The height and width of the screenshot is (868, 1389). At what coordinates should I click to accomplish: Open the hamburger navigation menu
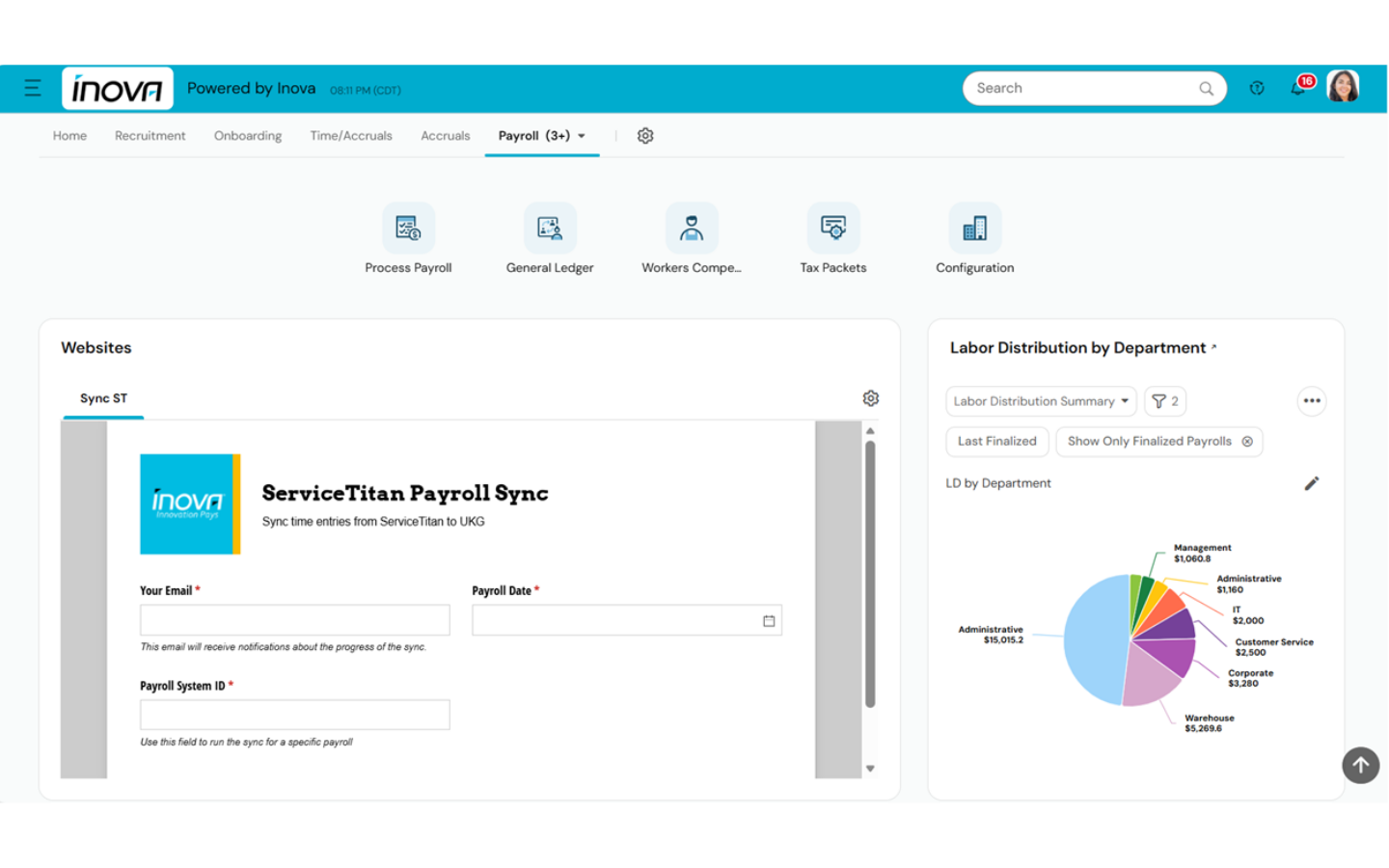tap(33, 88)
